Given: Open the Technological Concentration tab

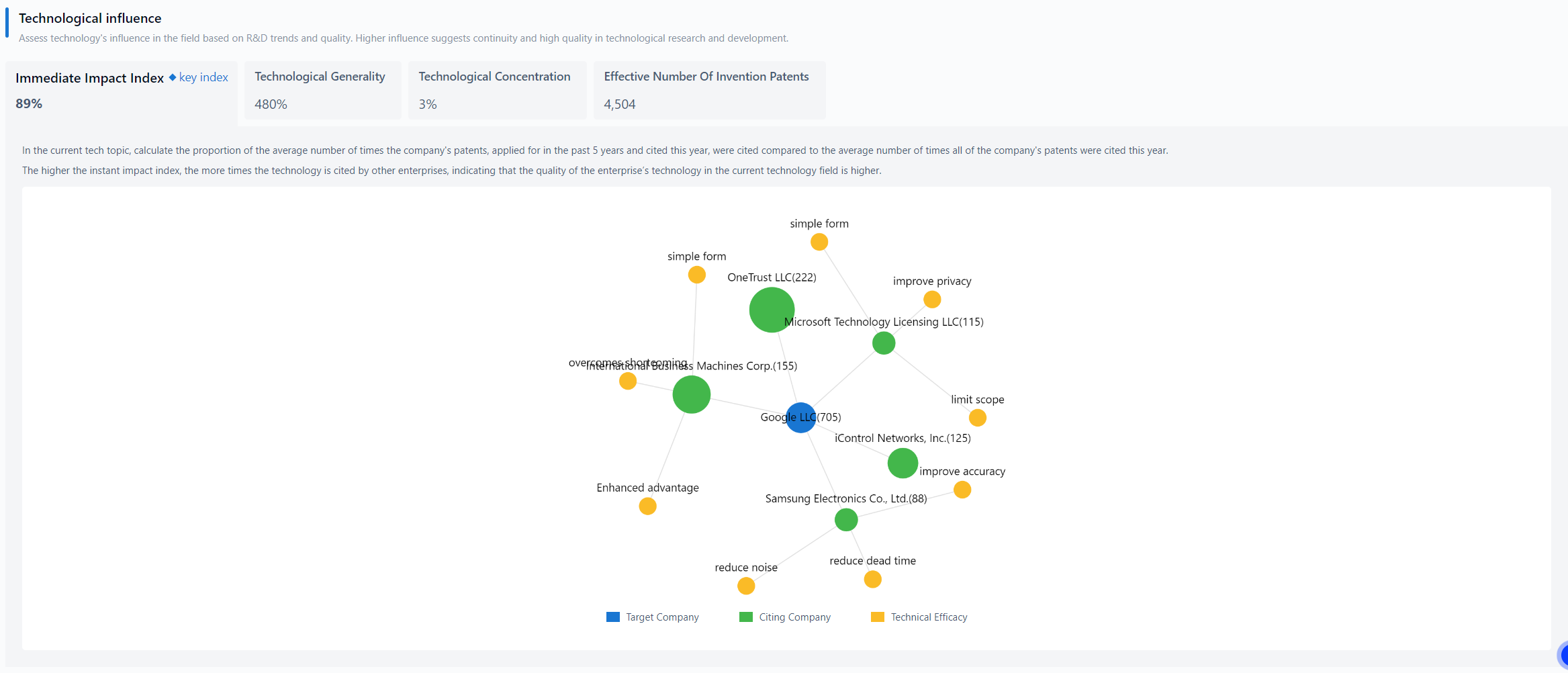Looking at the screenshot, I should coord(497,90).
